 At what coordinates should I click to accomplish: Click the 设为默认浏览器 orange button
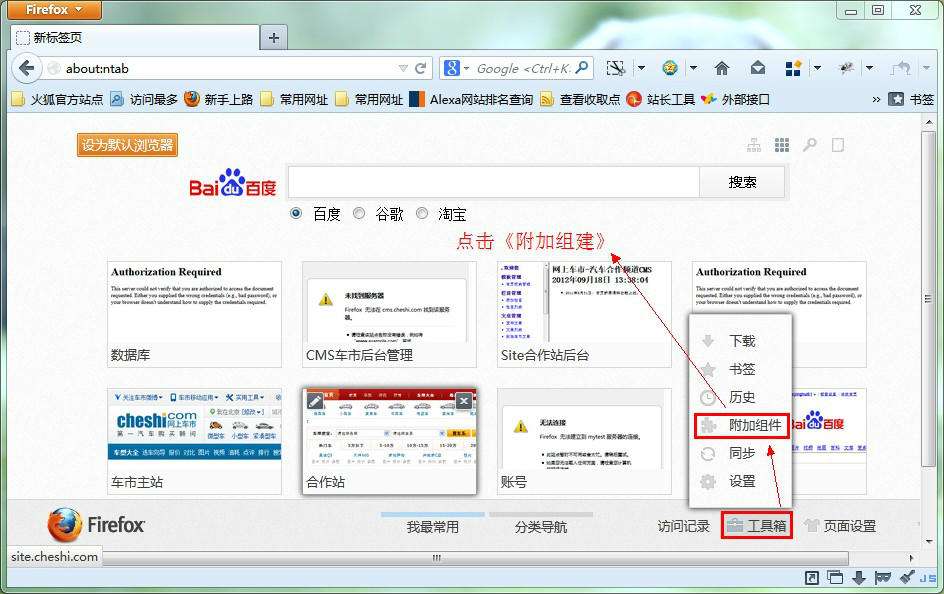click(127, 145)
